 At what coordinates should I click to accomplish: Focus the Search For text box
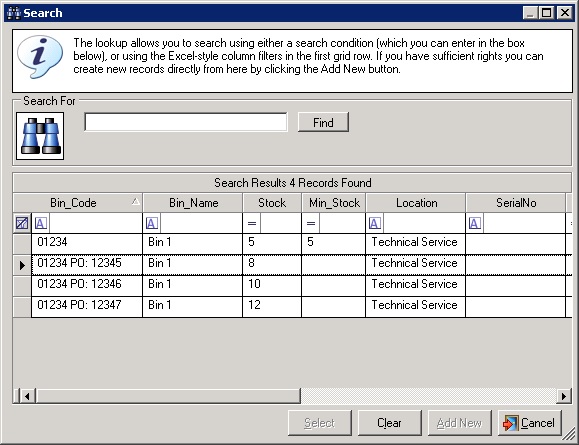pos(186,122)
